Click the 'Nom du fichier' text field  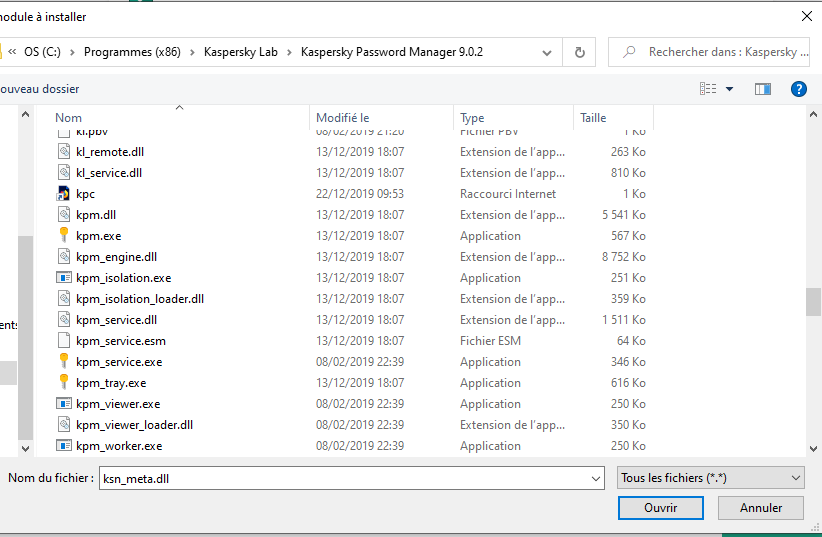tap(340, 478)
